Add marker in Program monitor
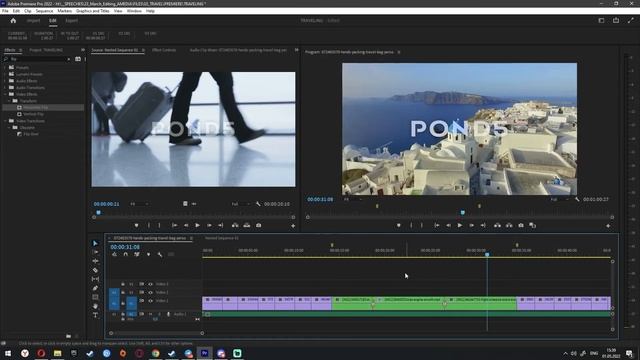 coord(399,225)
